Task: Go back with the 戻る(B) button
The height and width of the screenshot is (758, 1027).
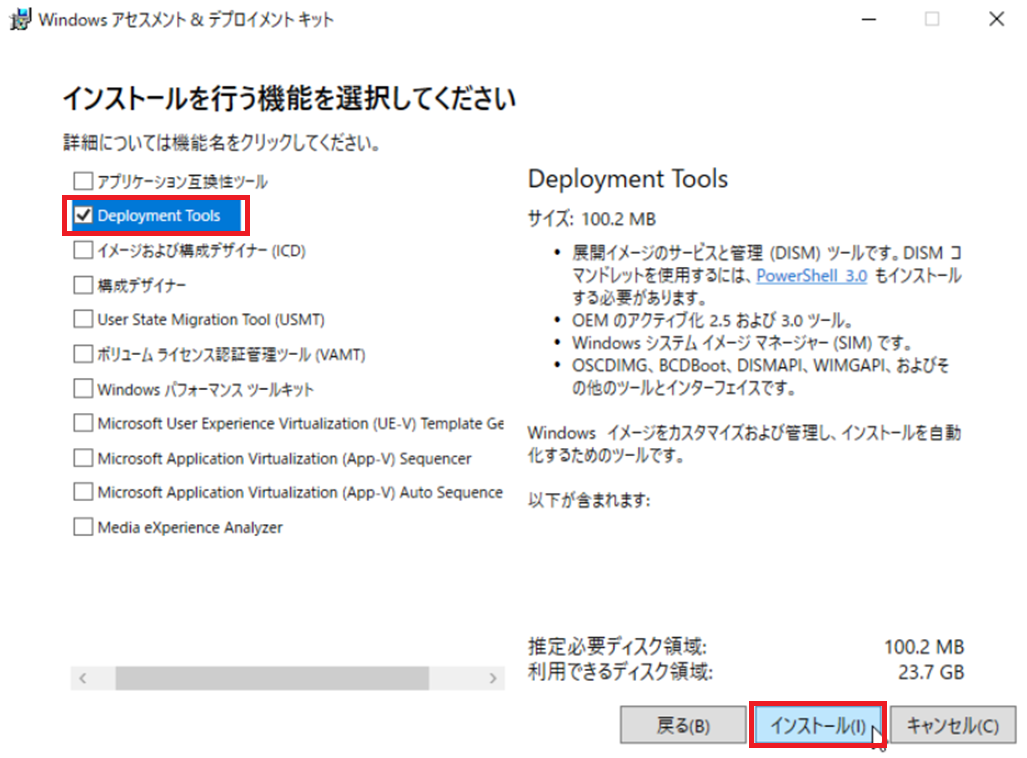Action: [682, 725]
